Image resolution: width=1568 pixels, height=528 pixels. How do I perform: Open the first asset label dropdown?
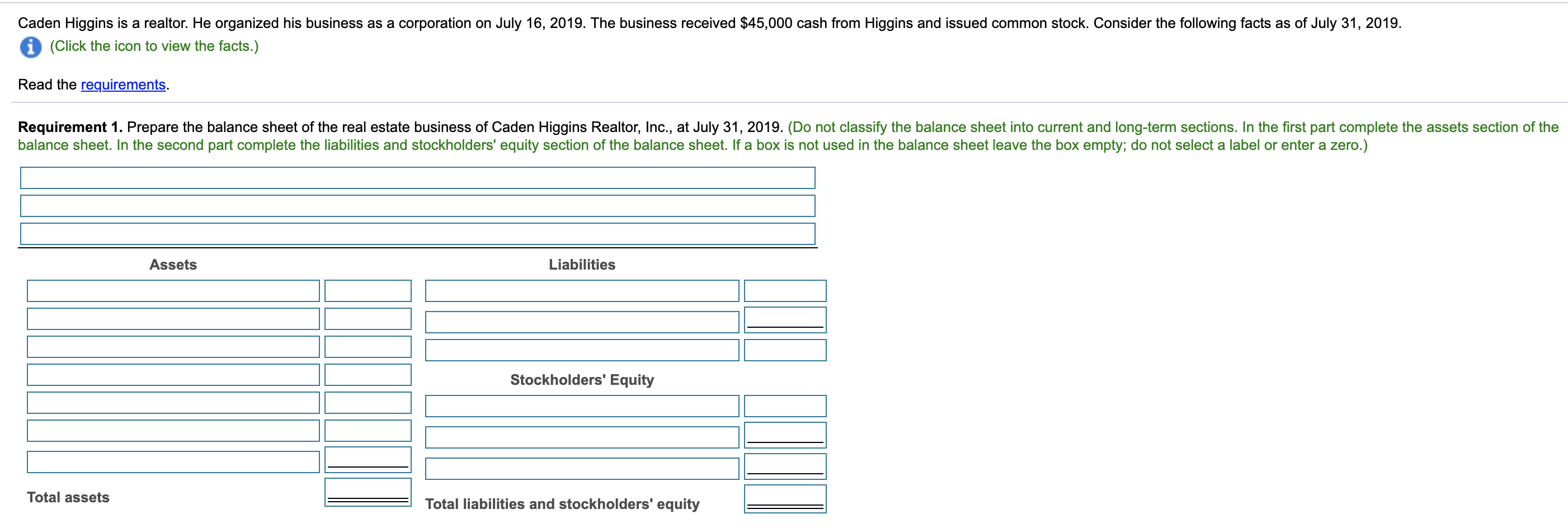(174, 291)
